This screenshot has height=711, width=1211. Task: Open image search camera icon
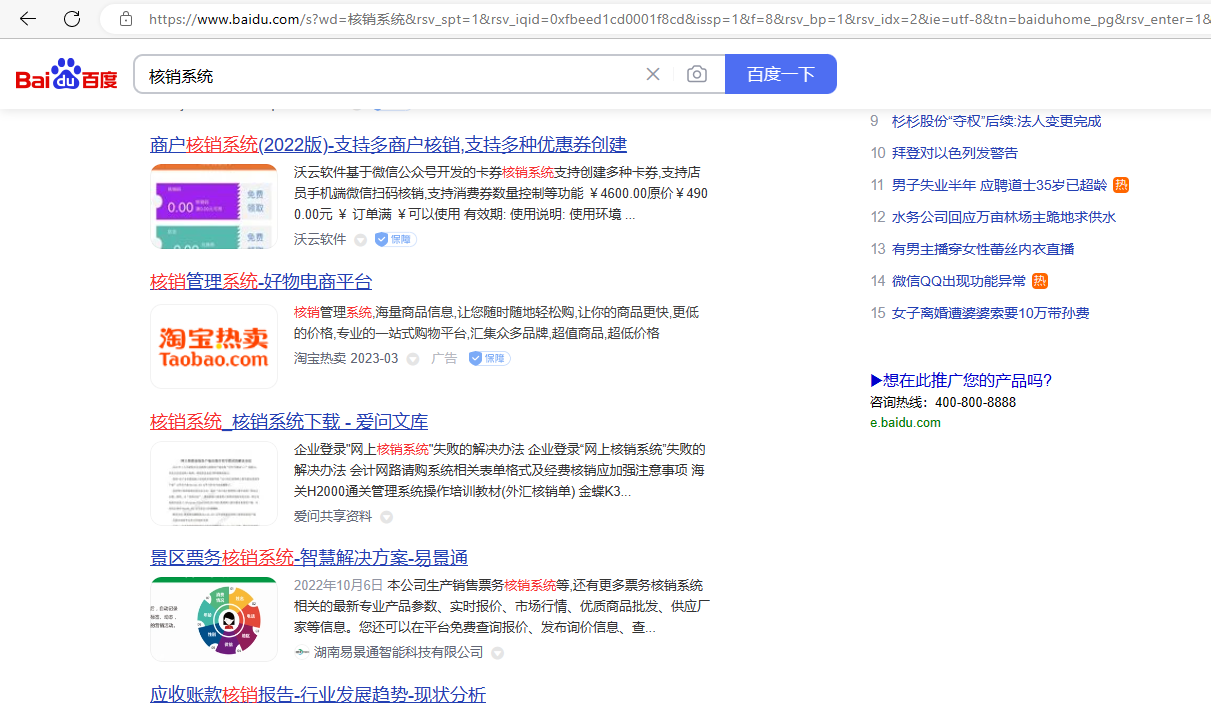click(x=697, y=74)
